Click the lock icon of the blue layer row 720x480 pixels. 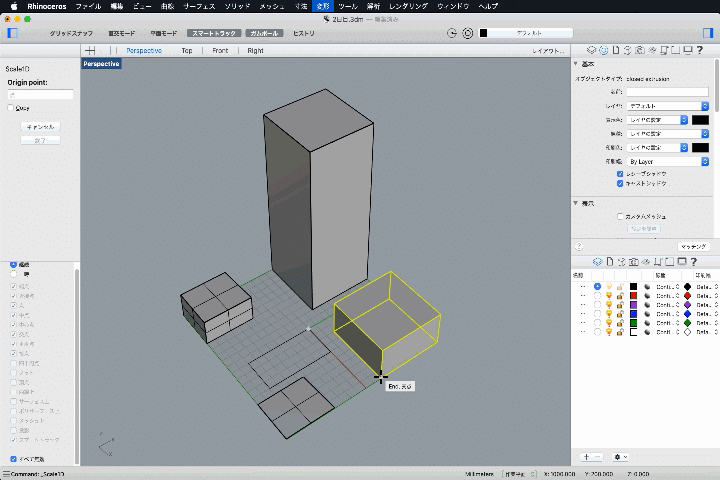[620, 314]
